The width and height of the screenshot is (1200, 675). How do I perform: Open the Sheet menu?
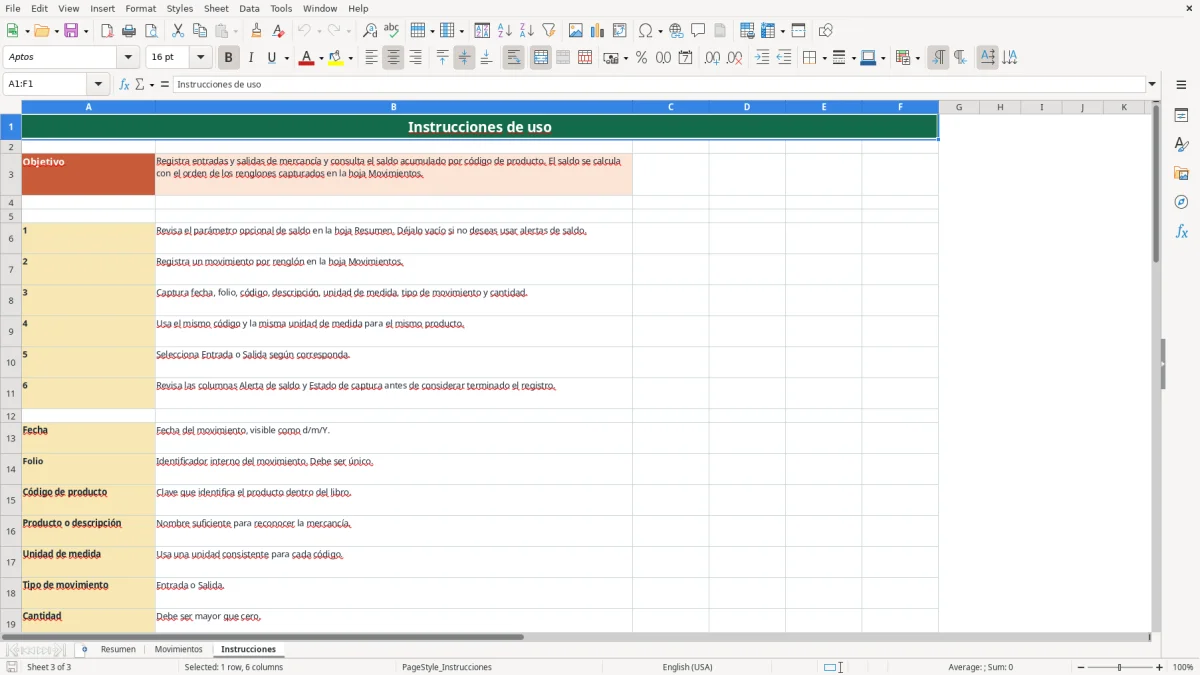click(x=216, y=8)
